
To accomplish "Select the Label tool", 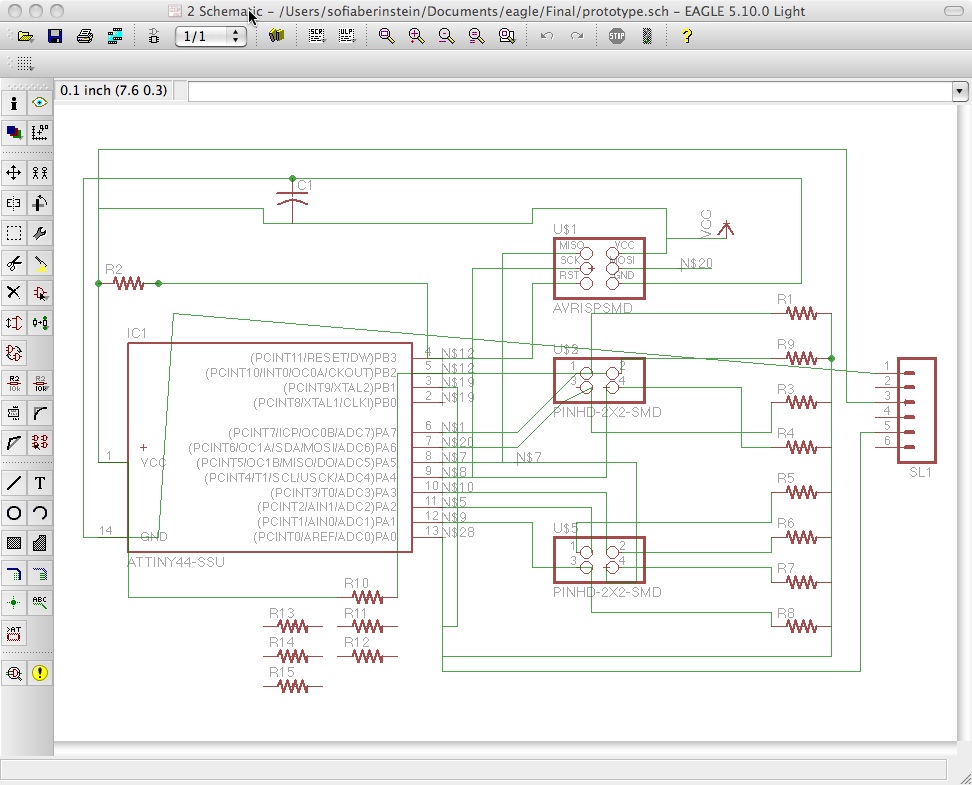I will pyautogui.click(x=40, y=603).
